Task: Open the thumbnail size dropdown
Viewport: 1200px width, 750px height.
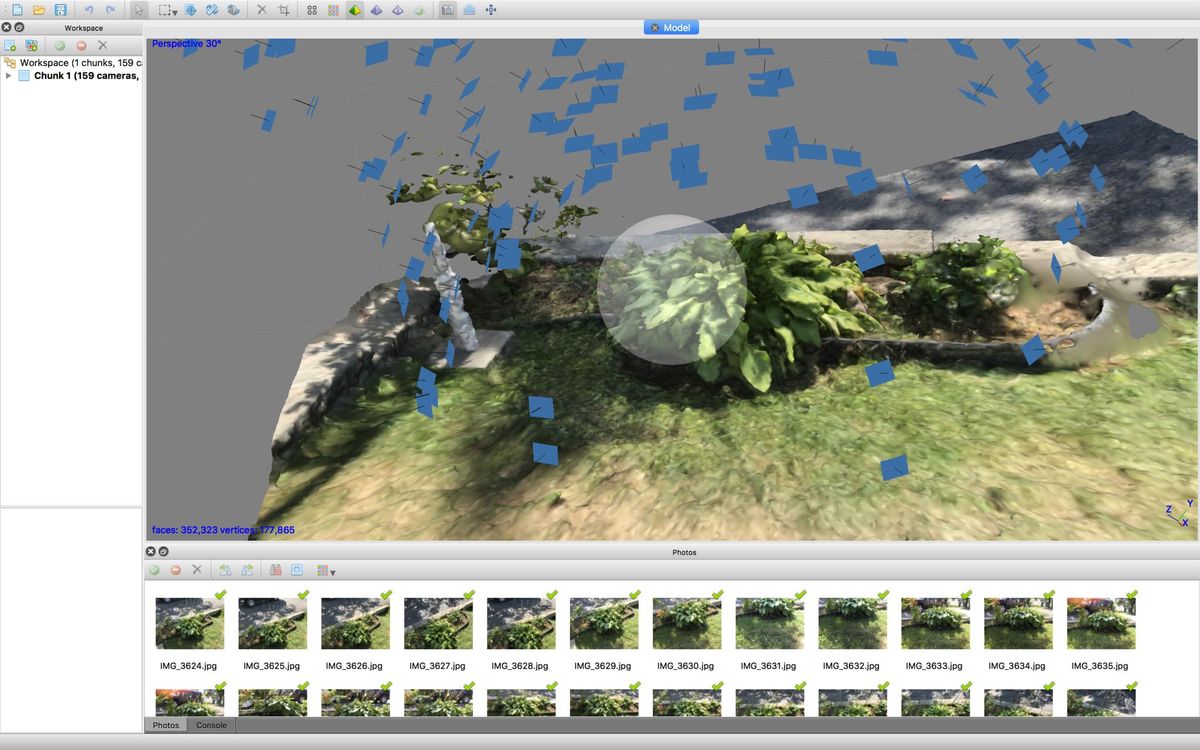Action: (x=333, y=570)
